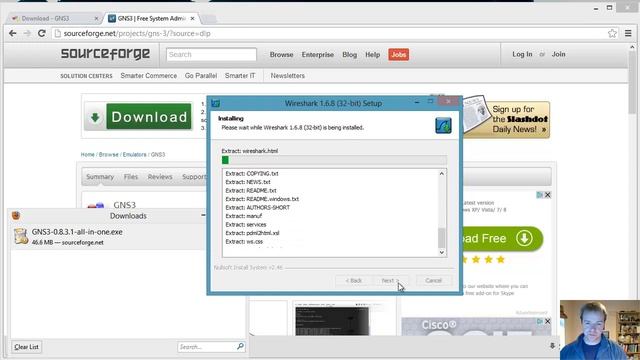This screenshot has width=640, height=360.
Task: Select the Summary tab
Action: 100,177
